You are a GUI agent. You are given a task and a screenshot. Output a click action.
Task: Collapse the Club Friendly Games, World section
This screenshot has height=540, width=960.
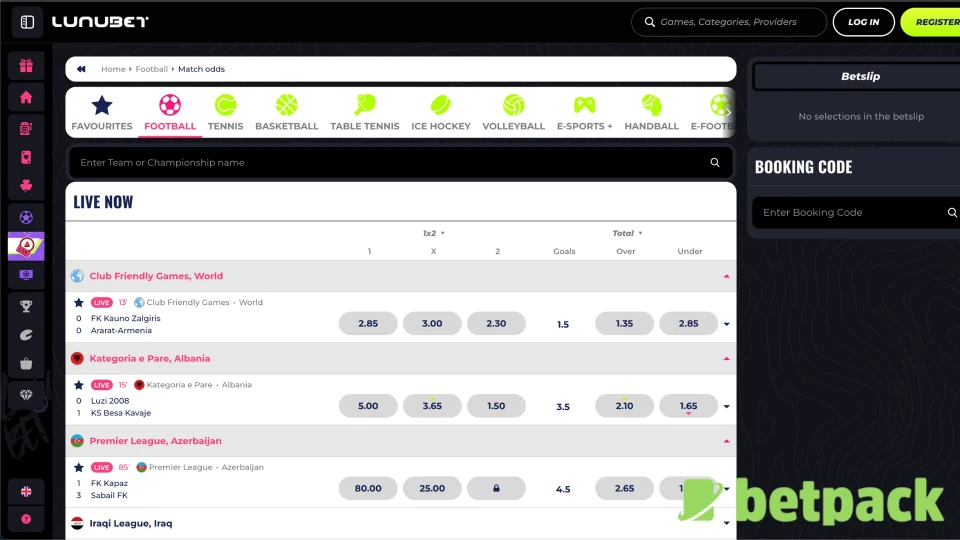pos(726,276)
